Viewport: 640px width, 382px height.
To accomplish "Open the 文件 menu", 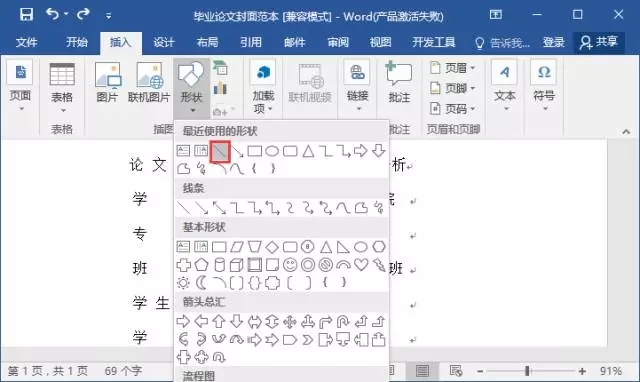I will pos(27,42).
